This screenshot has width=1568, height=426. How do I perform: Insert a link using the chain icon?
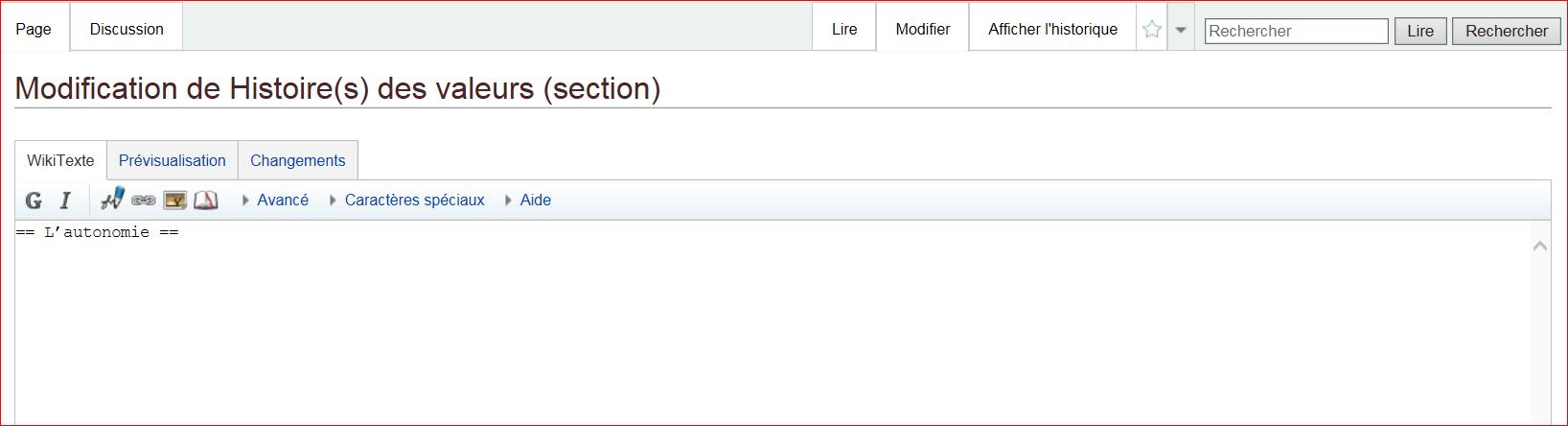[144, 201]
